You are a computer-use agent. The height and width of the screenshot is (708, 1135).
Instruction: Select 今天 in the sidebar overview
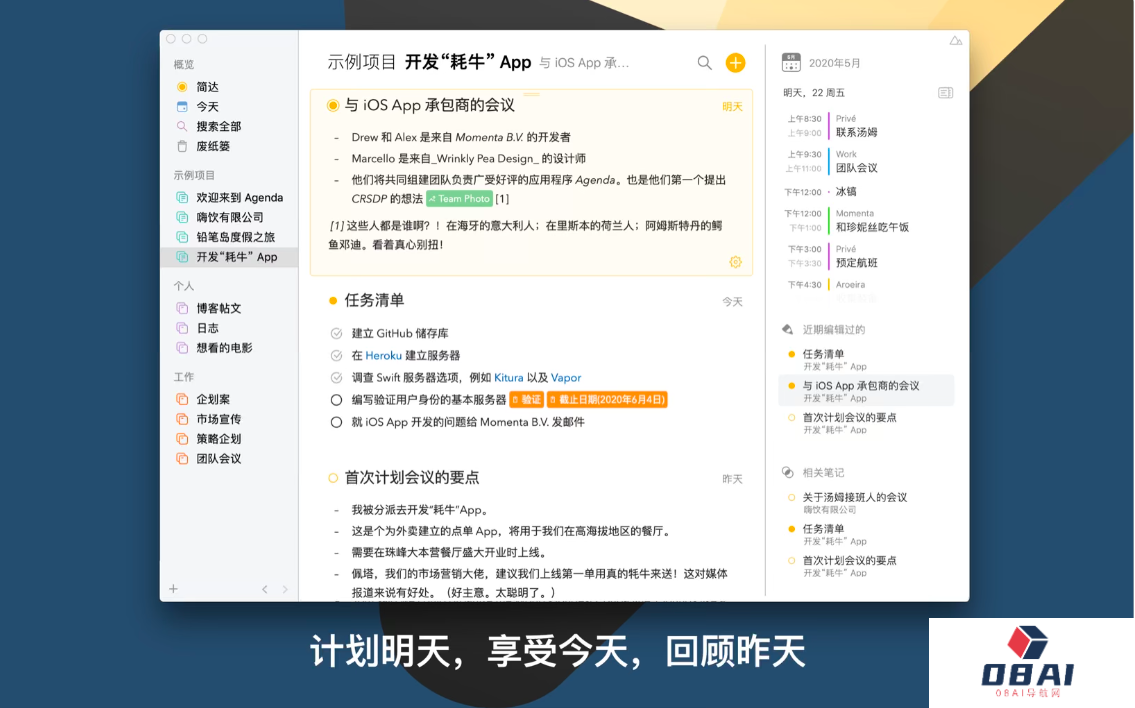207,107
